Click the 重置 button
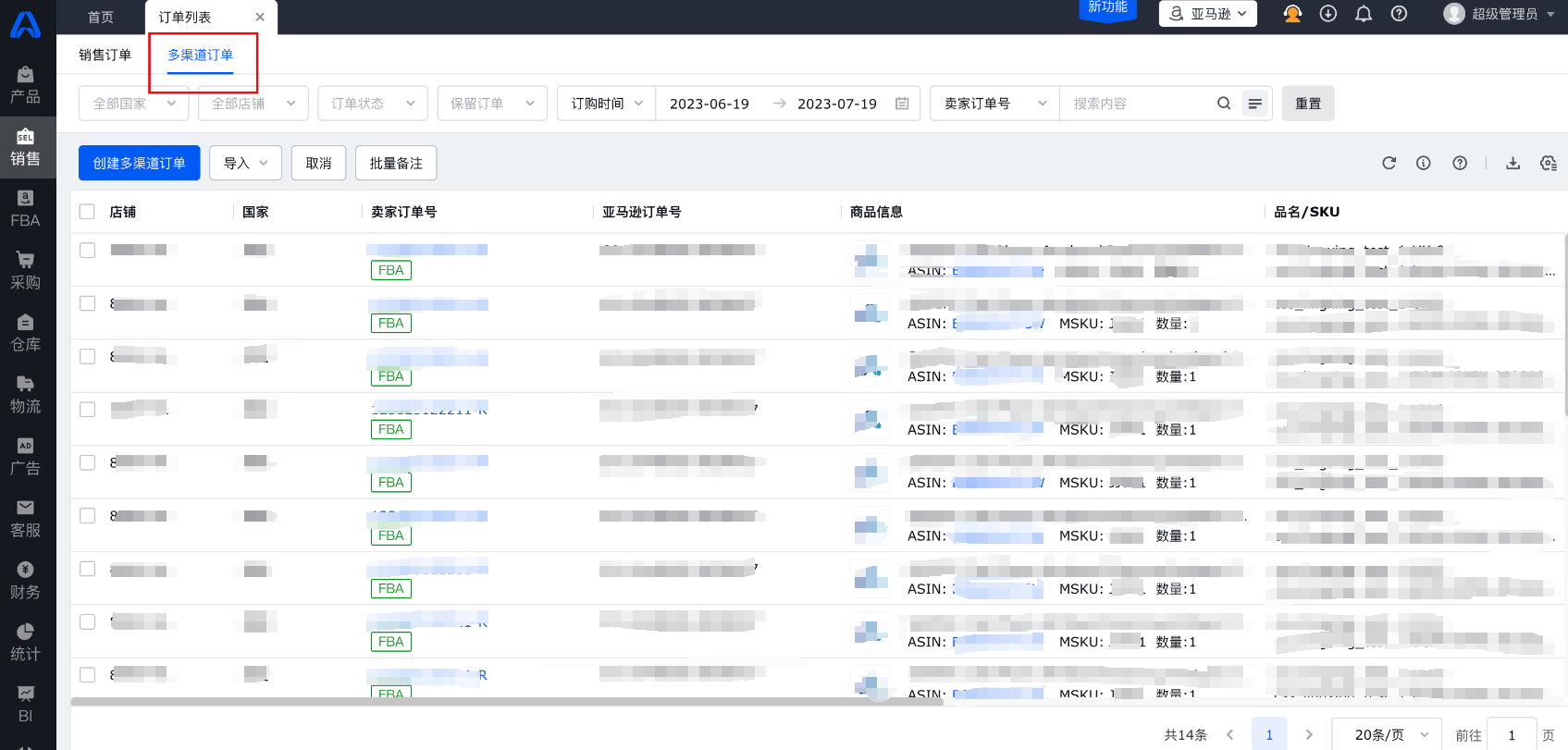This screenshot has height=750, width=1568. (x=1308, y=104)
